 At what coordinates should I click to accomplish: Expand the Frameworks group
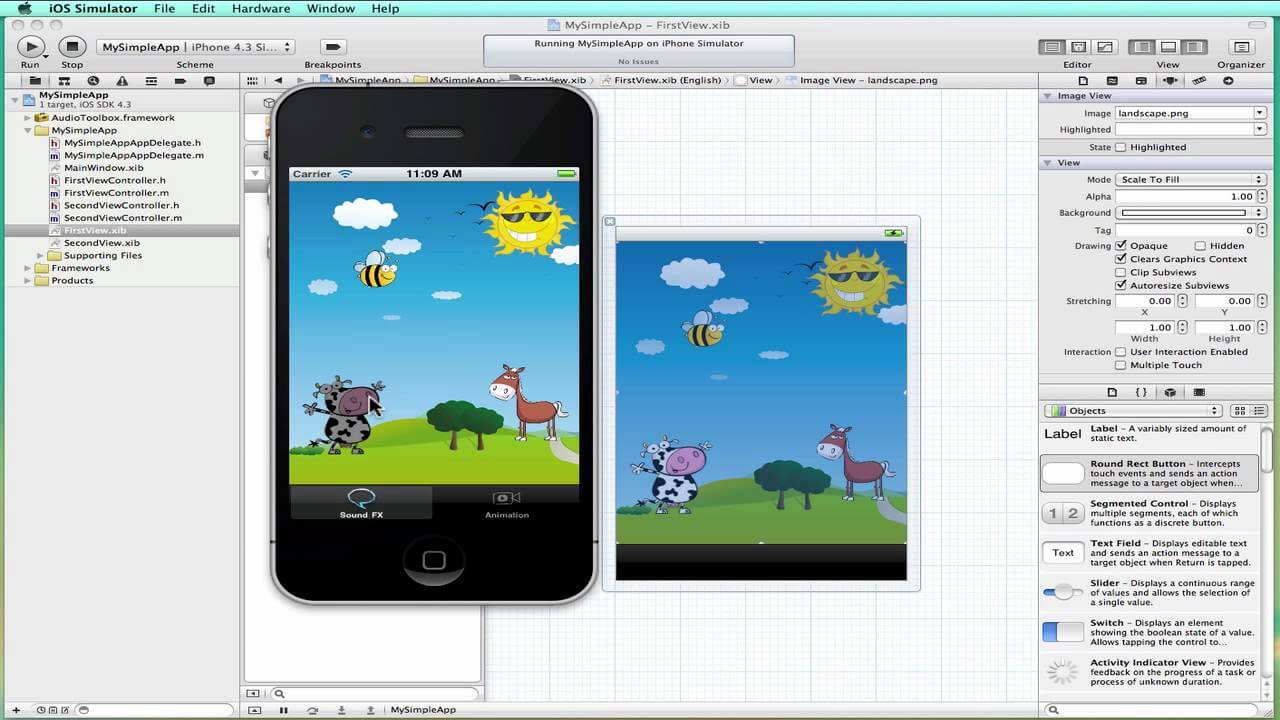click(x=28, y=268)
